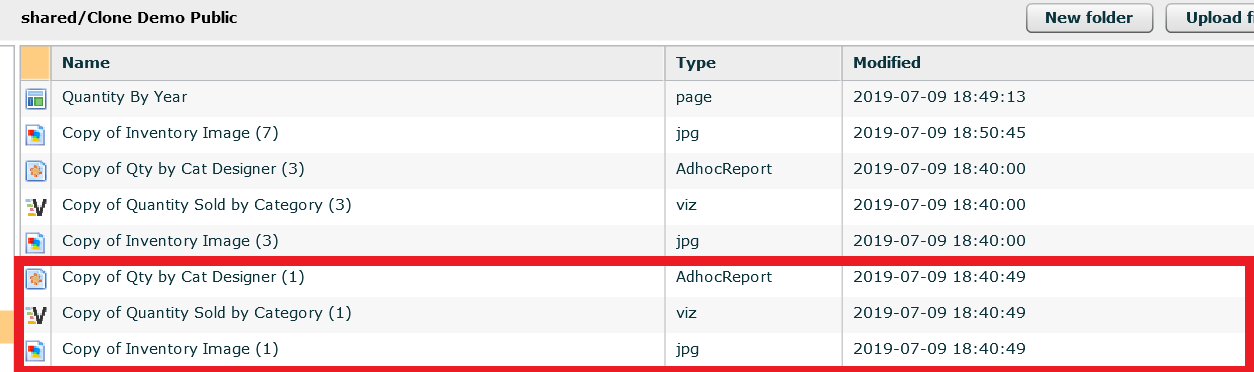1254x372 pixels.
Task: Click the Upload file button
Action: click(1212, 18)
